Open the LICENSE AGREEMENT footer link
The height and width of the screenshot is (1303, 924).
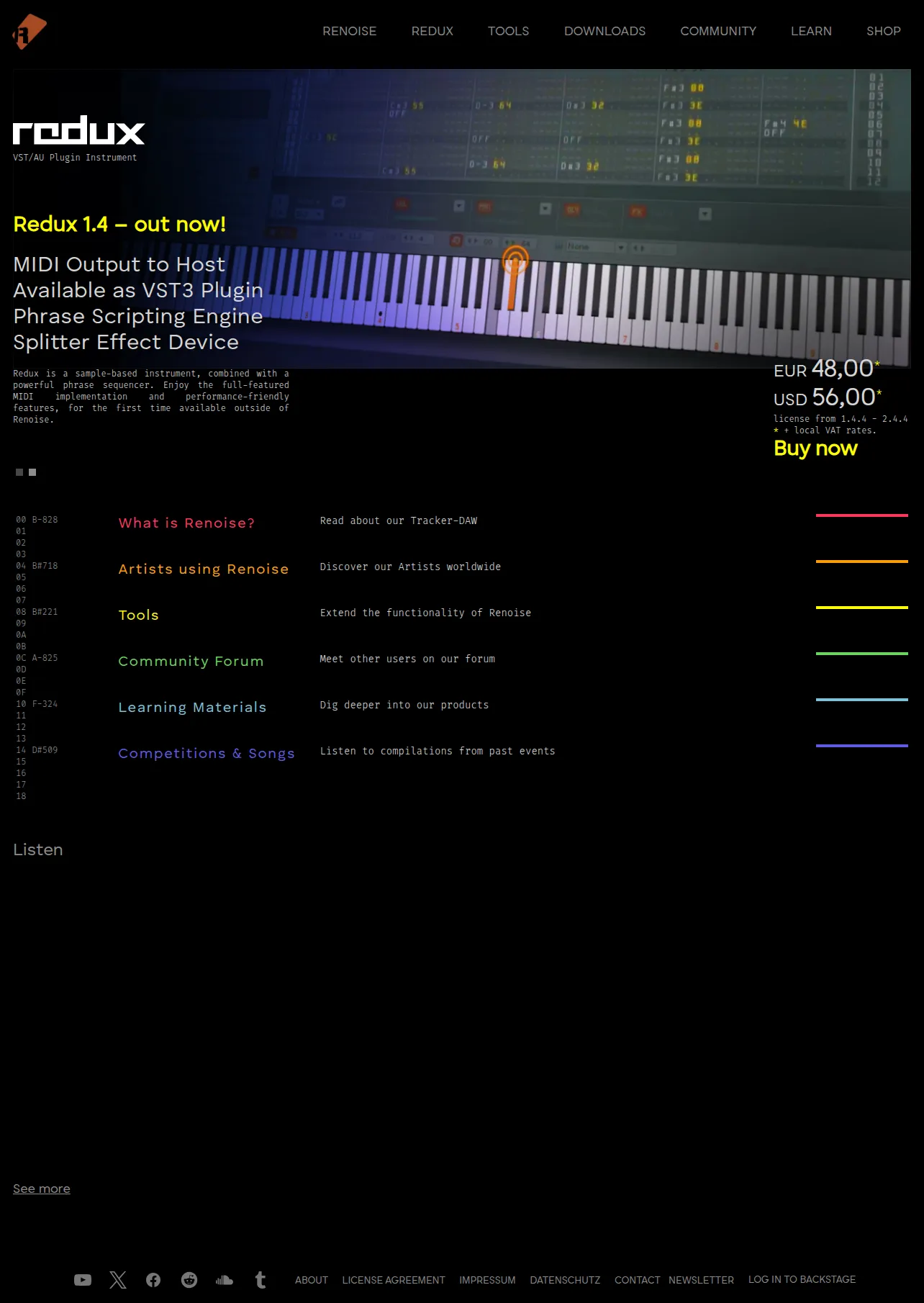point(394,1280)
